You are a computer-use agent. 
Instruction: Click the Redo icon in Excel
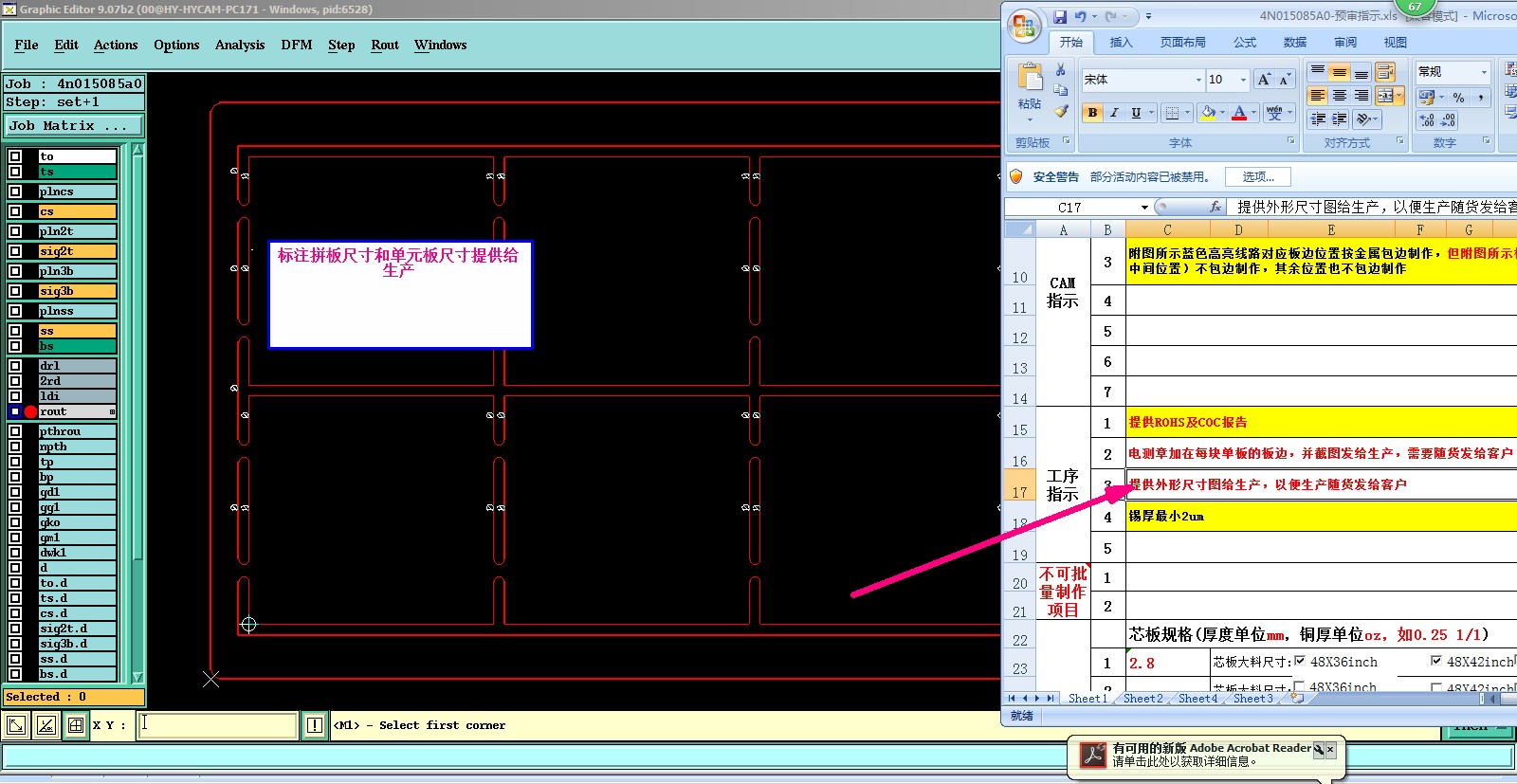pos(1111,16)
